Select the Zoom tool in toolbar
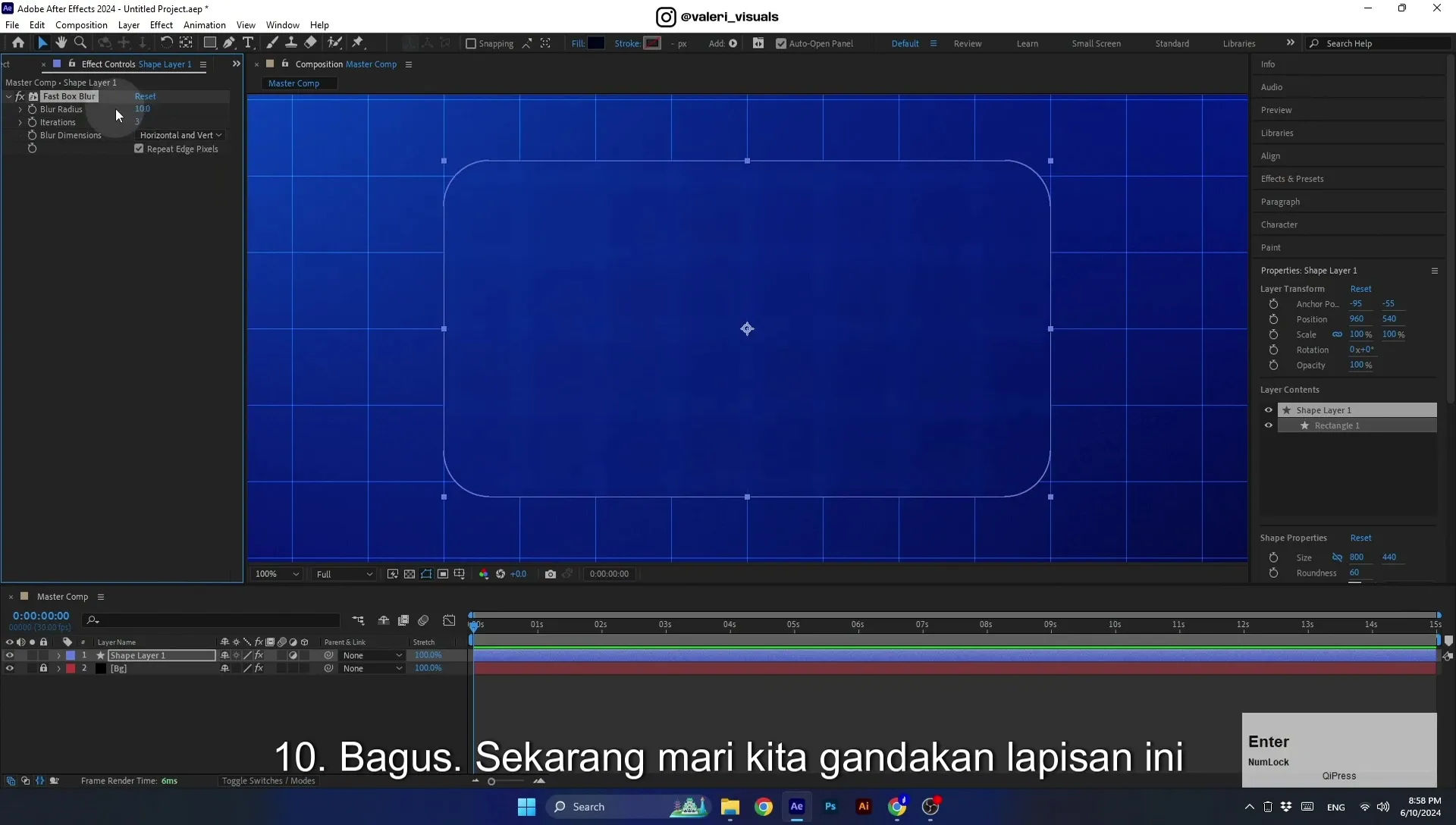1456x825 pixels. pos(80,43)
